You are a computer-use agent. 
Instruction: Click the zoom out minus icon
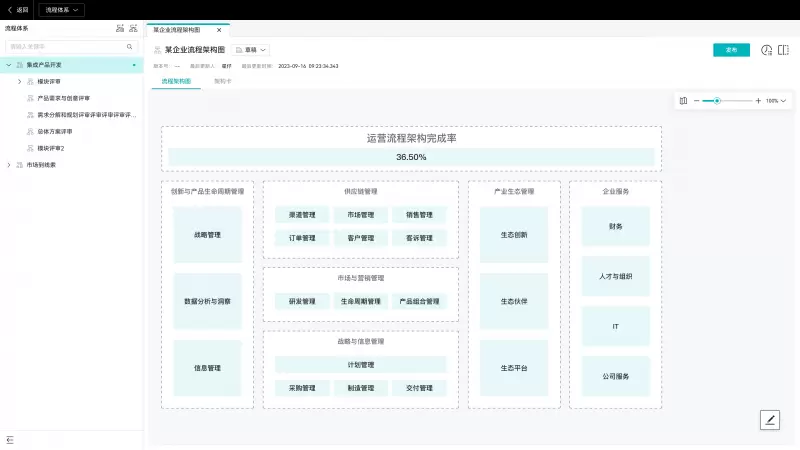click(x=696, y=101)
